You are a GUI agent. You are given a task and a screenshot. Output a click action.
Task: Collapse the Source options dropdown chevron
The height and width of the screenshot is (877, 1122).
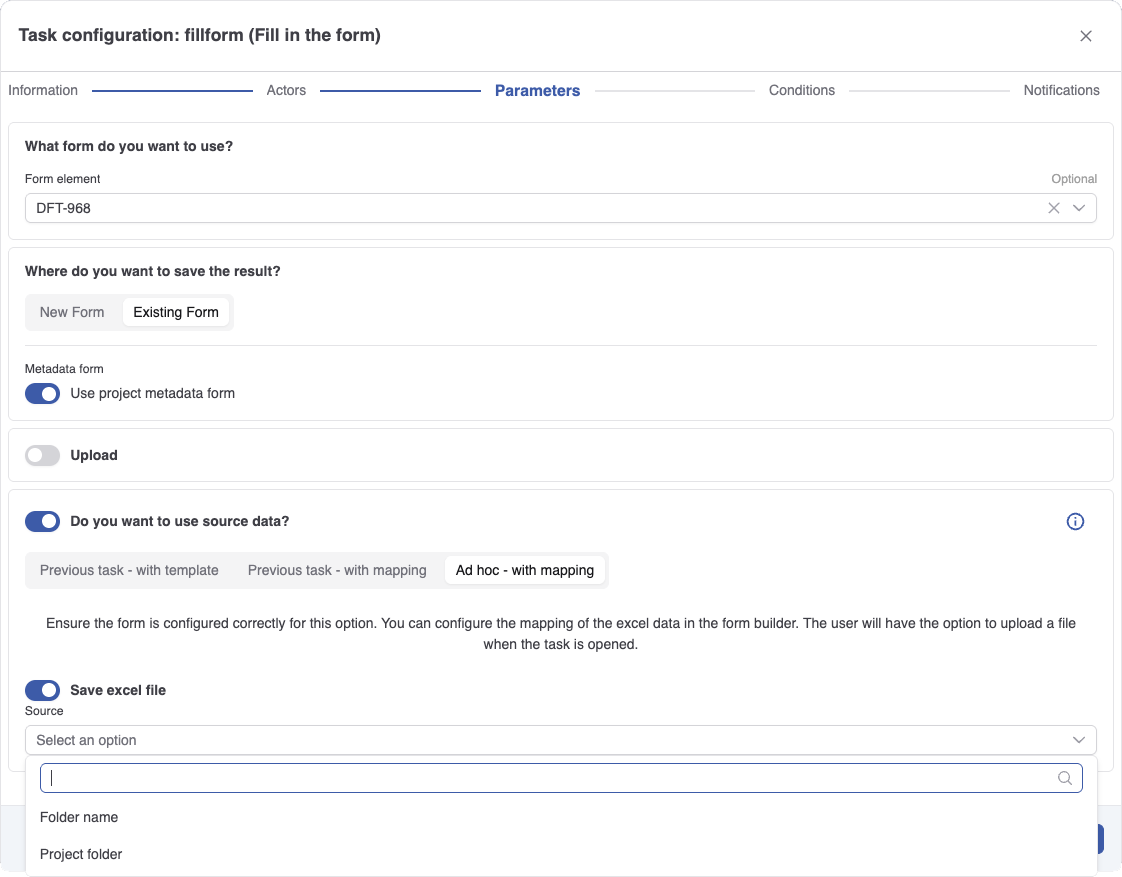(1079, 740)
